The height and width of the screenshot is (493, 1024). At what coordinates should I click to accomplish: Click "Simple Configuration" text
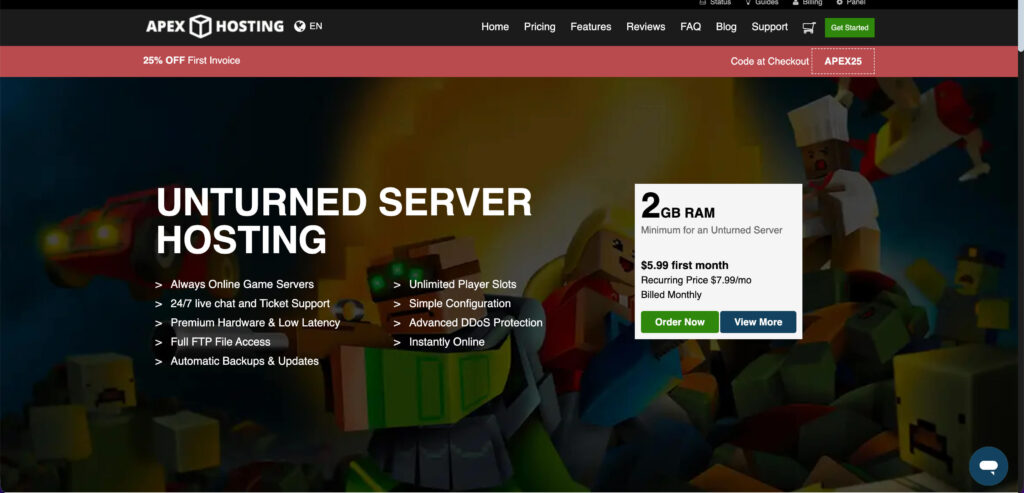(x=460, y=304)
